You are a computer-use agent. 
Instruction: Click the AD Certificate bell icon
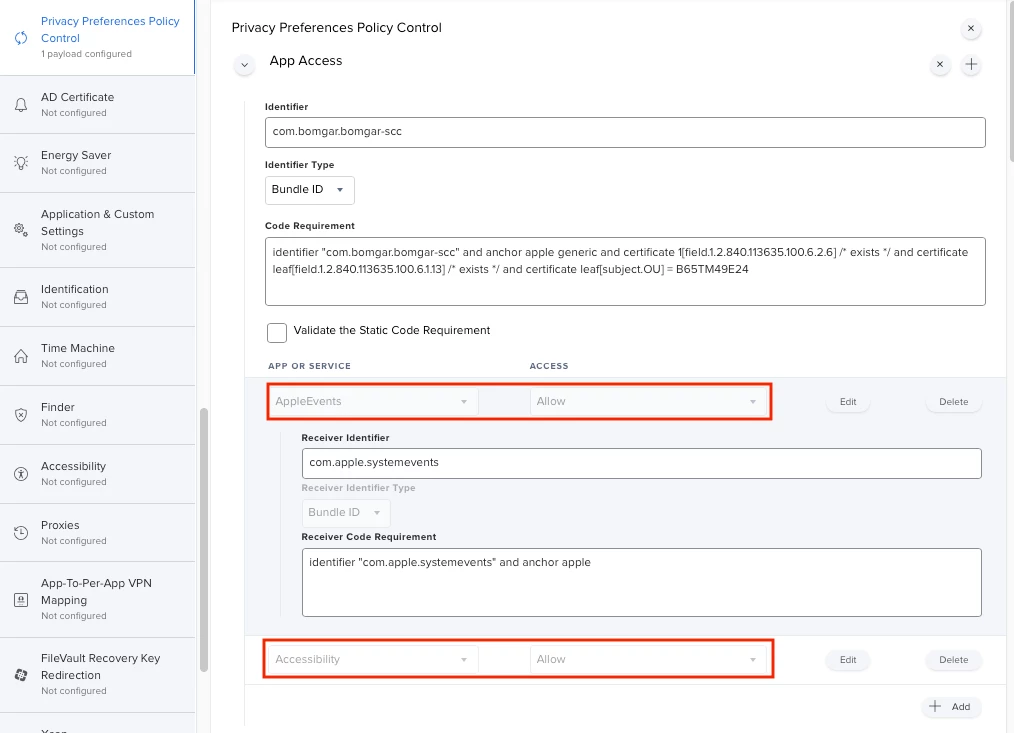[21, 105]
